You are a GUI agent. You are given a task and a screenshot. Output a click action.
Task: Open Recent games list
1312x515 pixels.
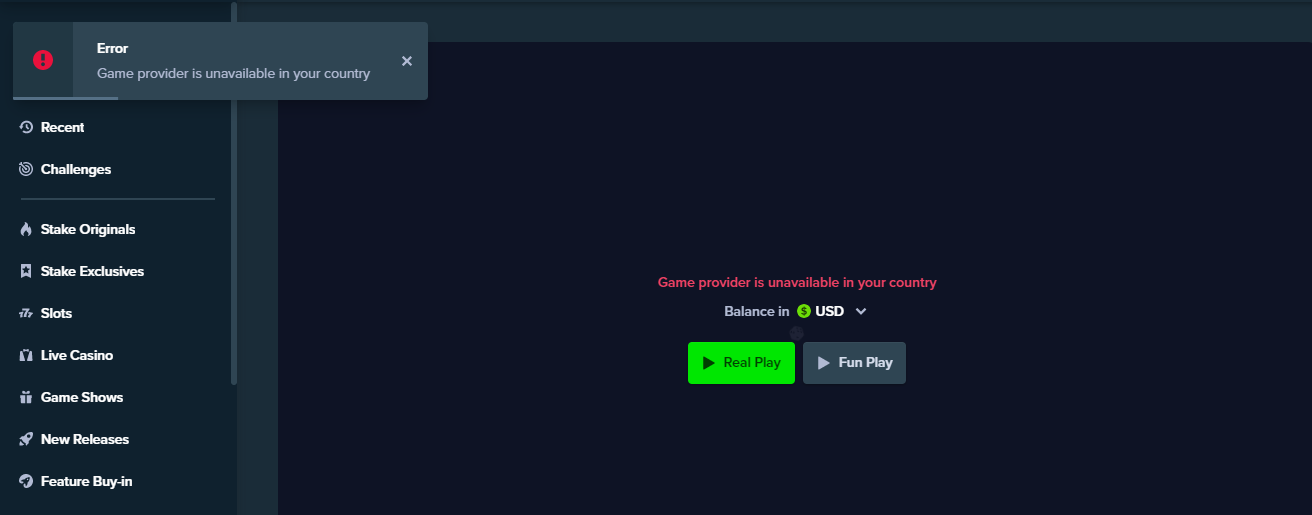62,127
